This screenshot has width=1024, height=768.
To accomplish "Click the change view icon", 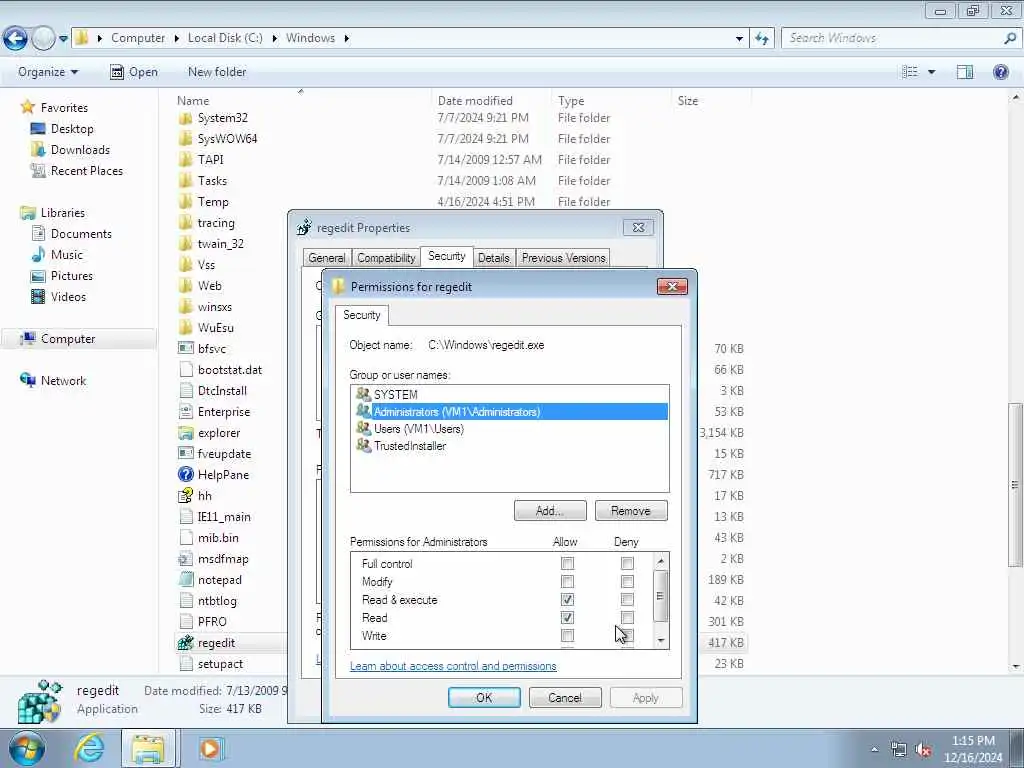I will click(x=910, y=72).
